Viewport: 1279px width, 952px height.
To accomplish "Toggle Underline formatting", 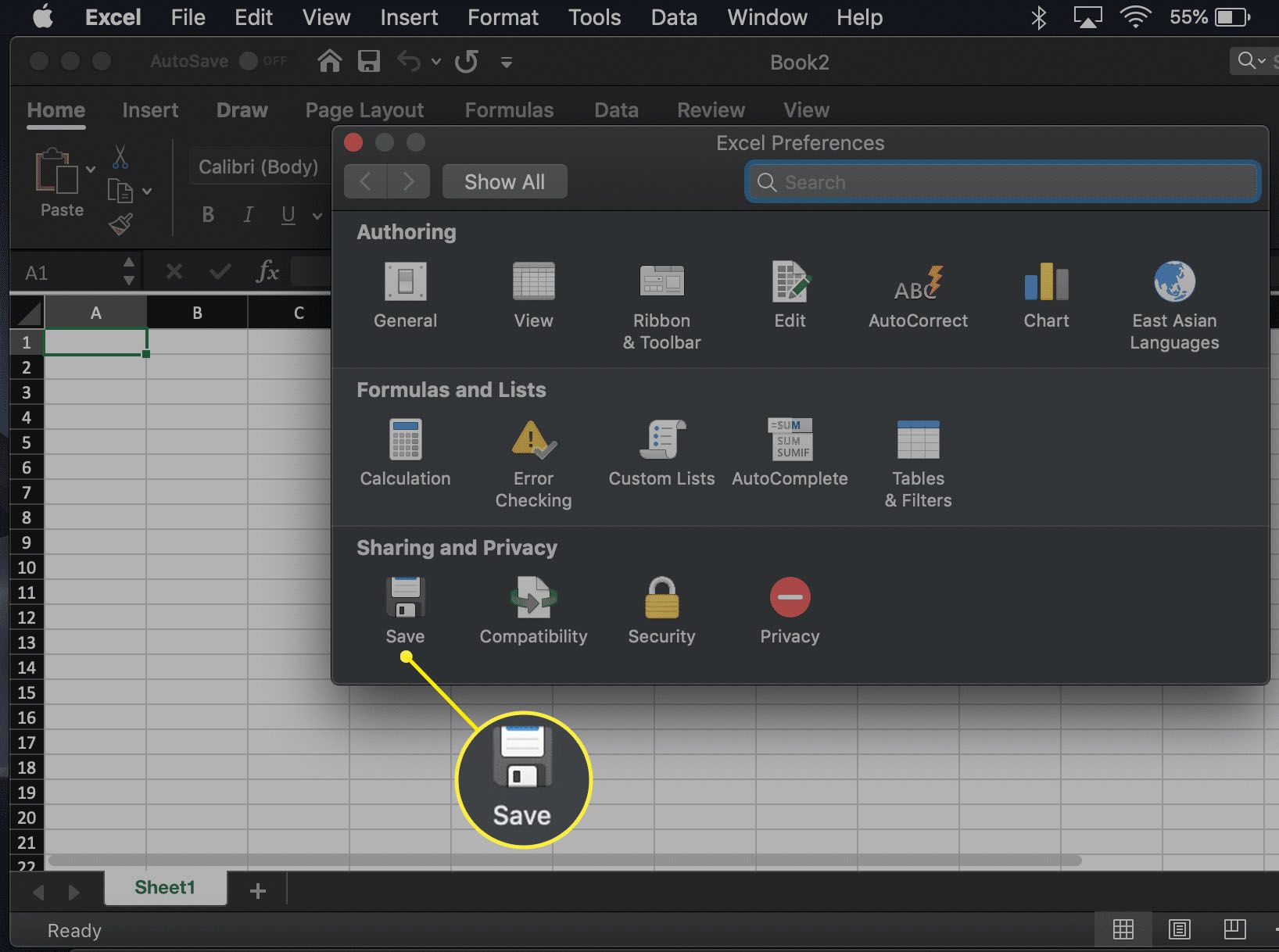I will [288, 215].
